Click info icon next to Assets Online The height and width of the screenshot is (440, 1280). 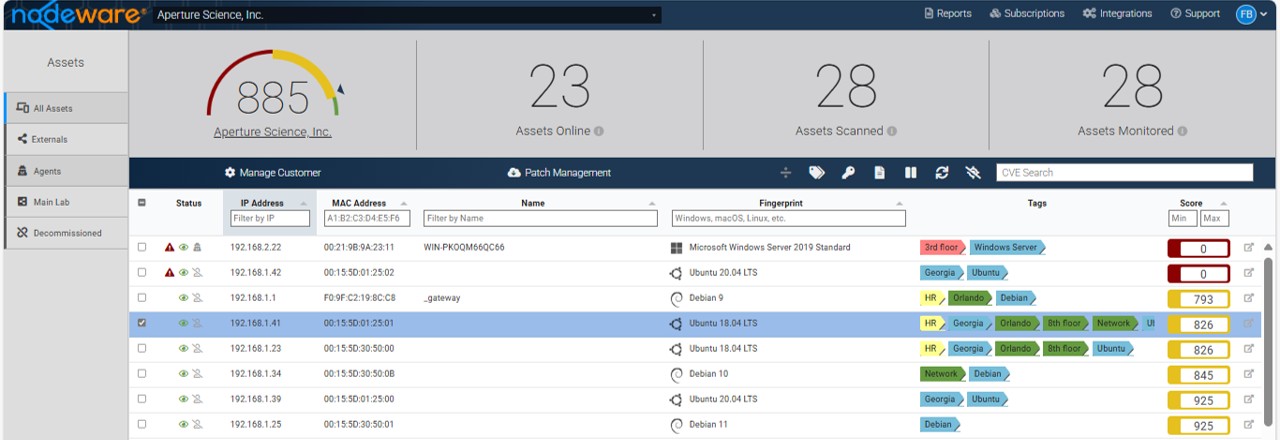(x=599, y=131)
